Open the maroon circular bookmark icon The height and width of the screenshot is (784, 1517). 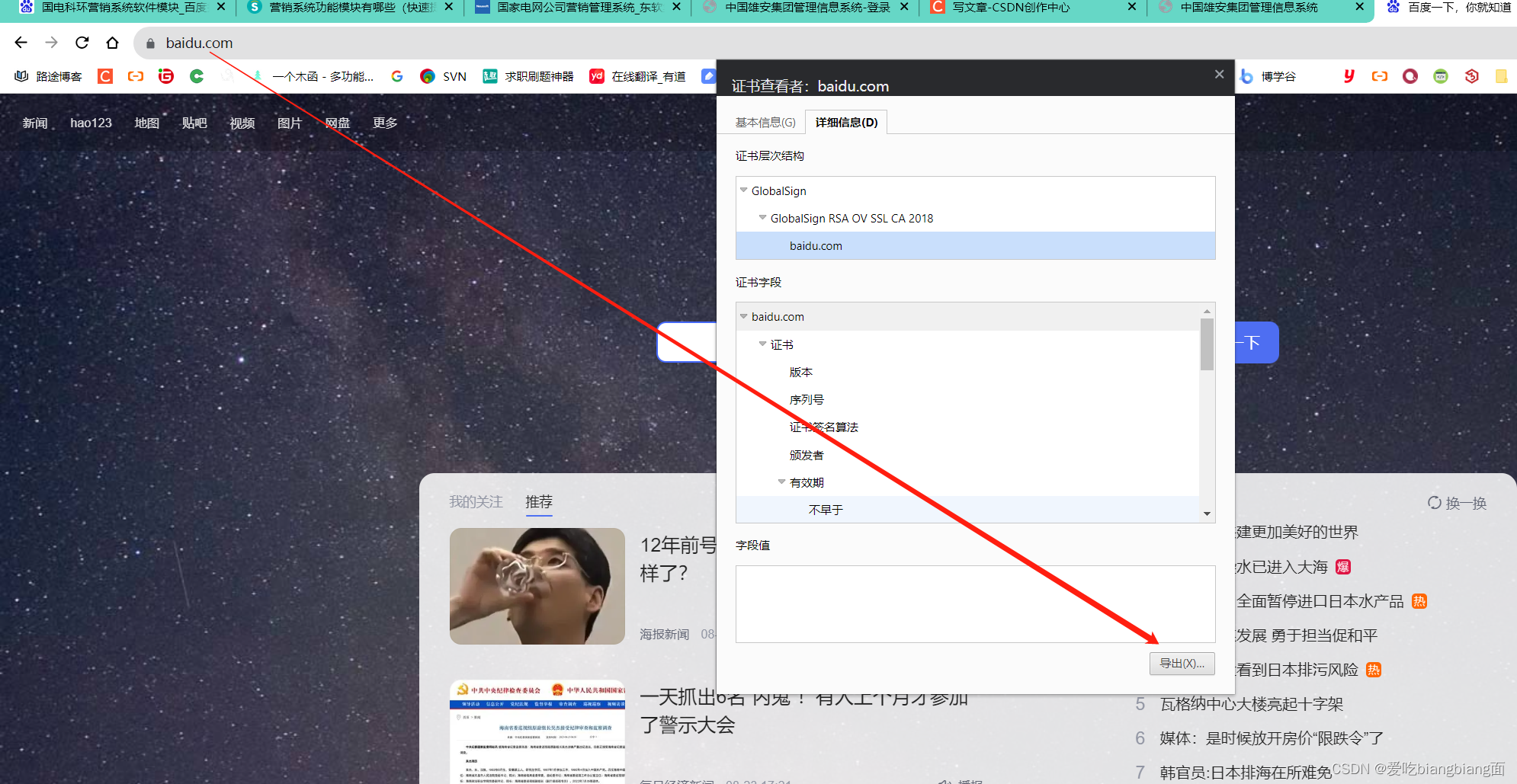tap(1410, 76)
